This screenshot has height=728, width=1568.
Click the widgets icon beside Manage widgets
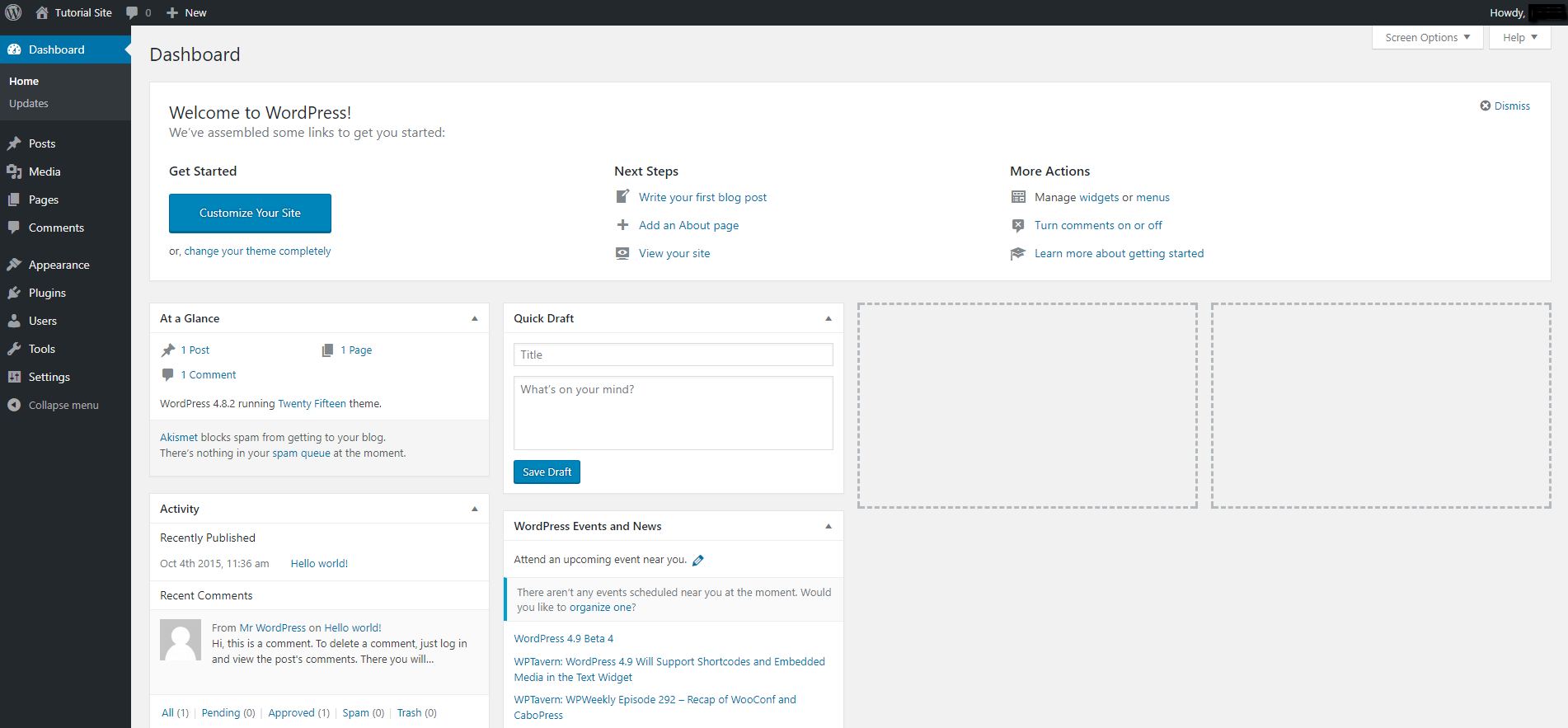pos(1018,197)
